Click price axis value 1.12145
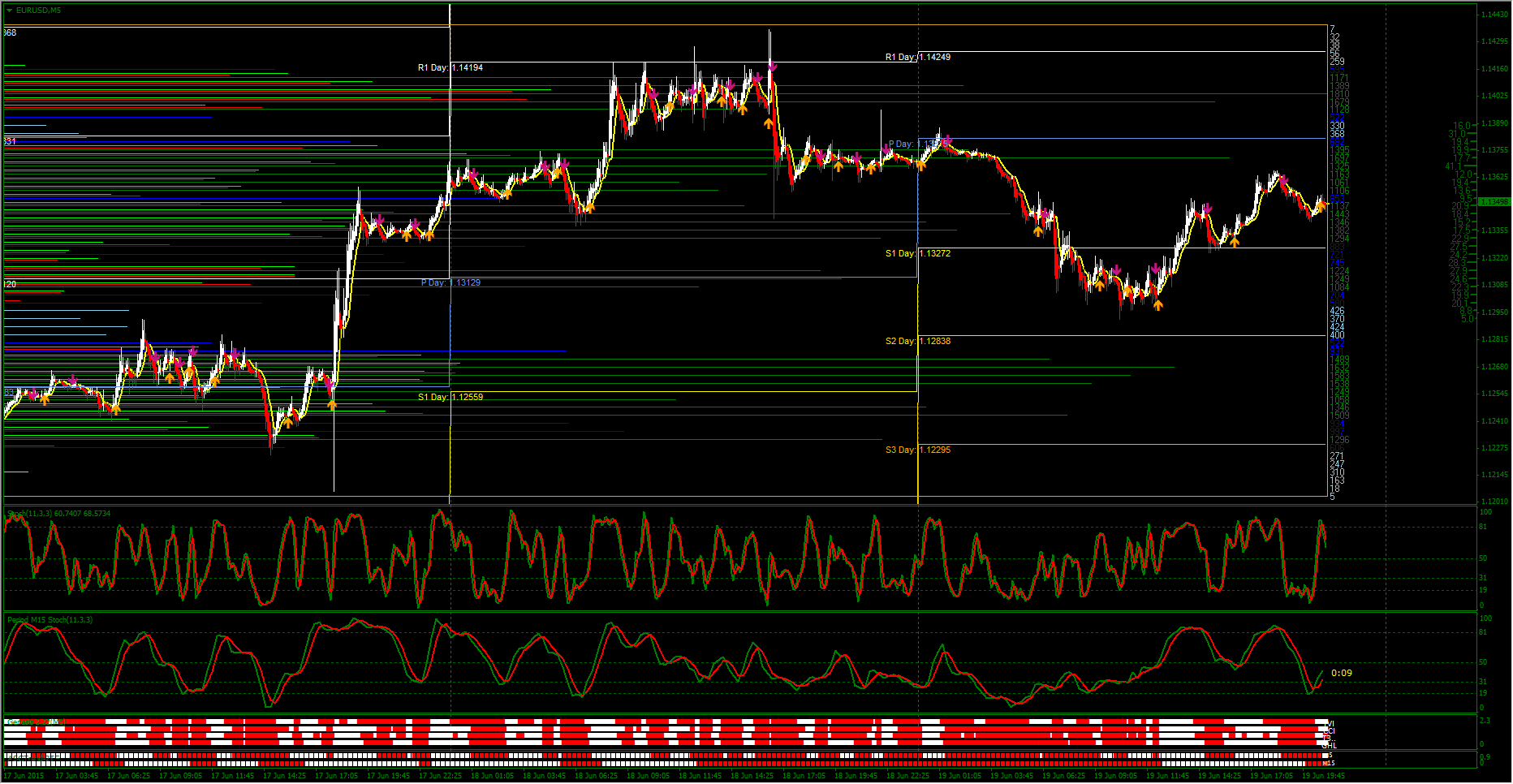 pyautogui.click(x=1495, y=475)
